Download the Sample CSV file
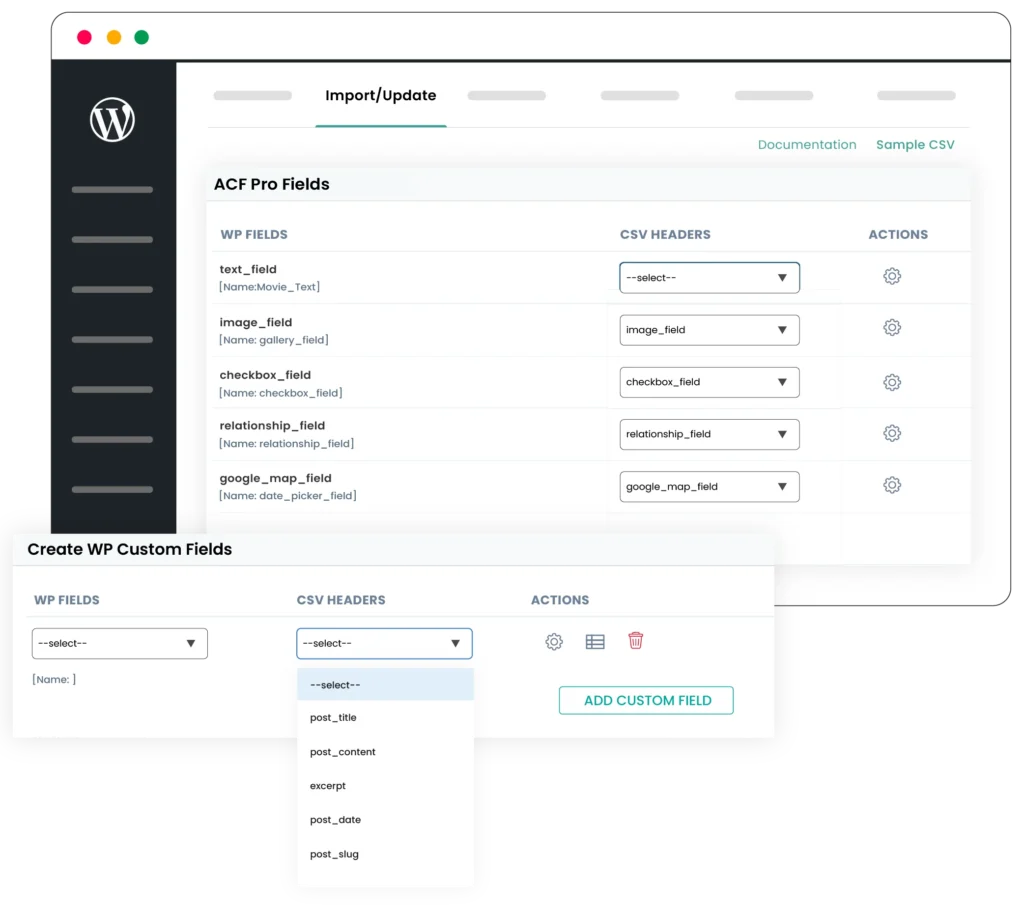This screenshot has height=911, width=1024. (915, 144)
